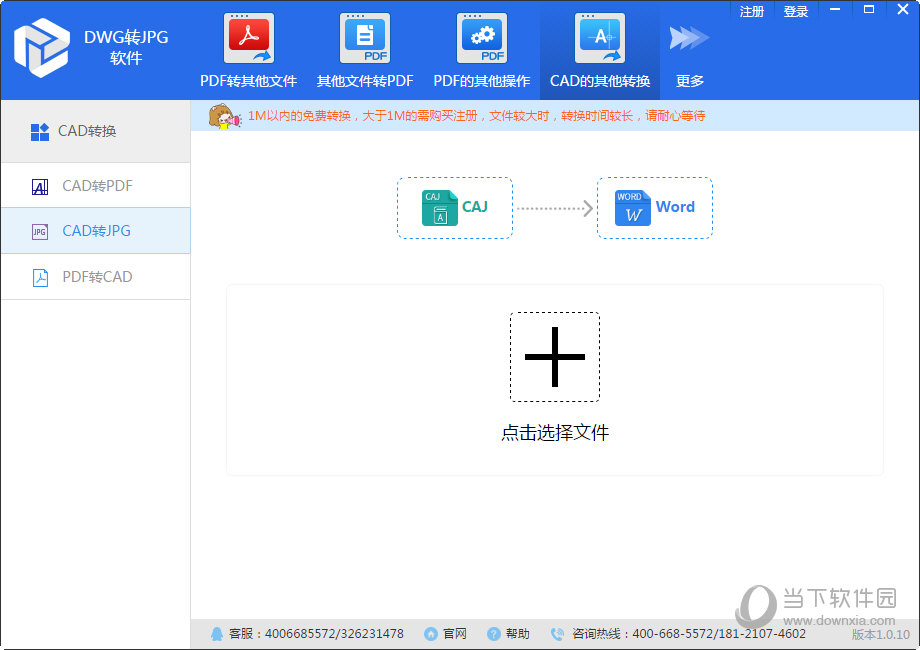The height and width of the screenshot is (650, 920).
Task: Click the orange 1M以内的免费转换 notice text
Action: 476,116
